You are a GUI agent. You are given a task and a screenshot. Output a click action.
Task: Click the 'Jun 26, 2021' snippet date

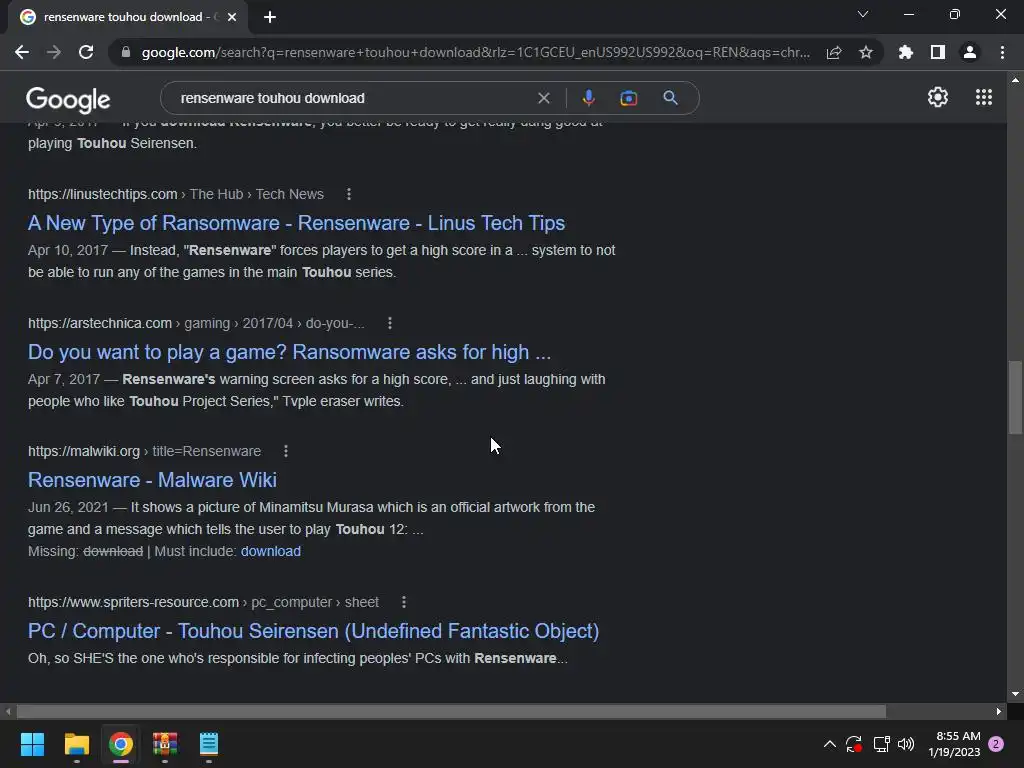[69, 507]
